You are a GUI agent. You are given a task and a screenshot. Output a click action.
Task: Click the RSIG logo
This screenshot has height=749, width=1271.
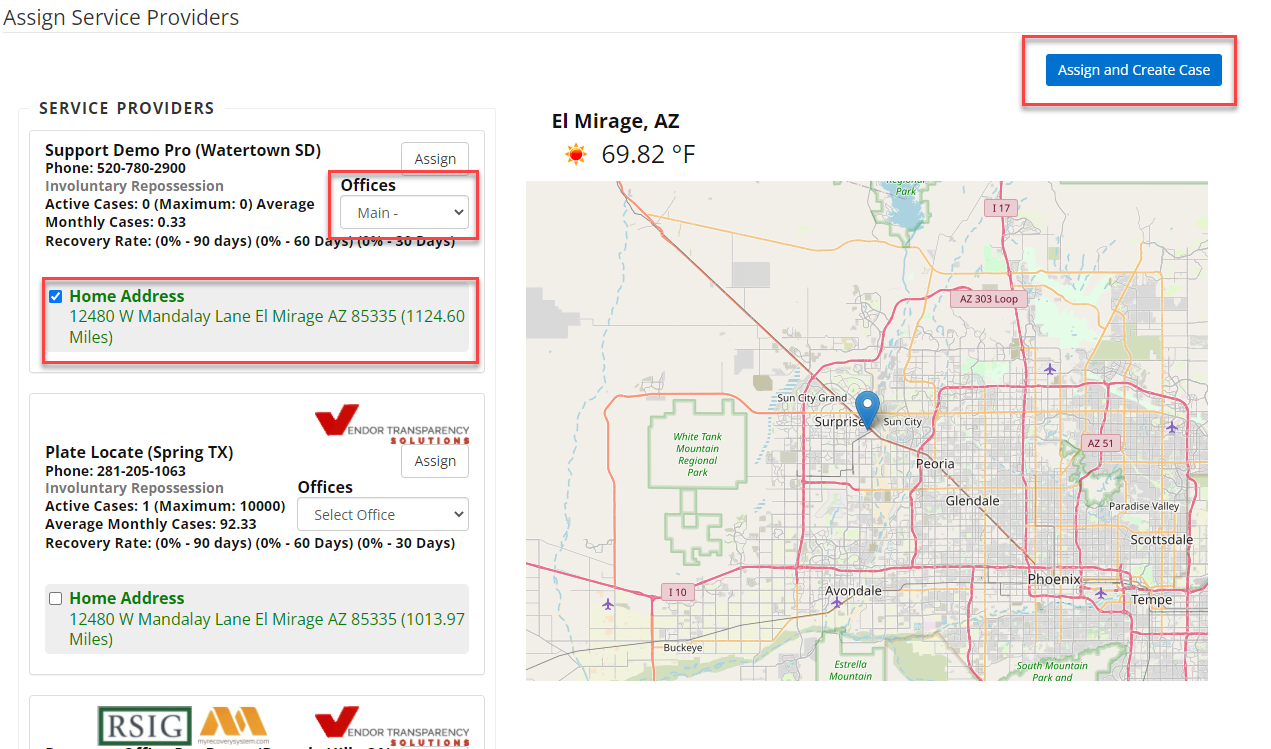click(144, 725)
